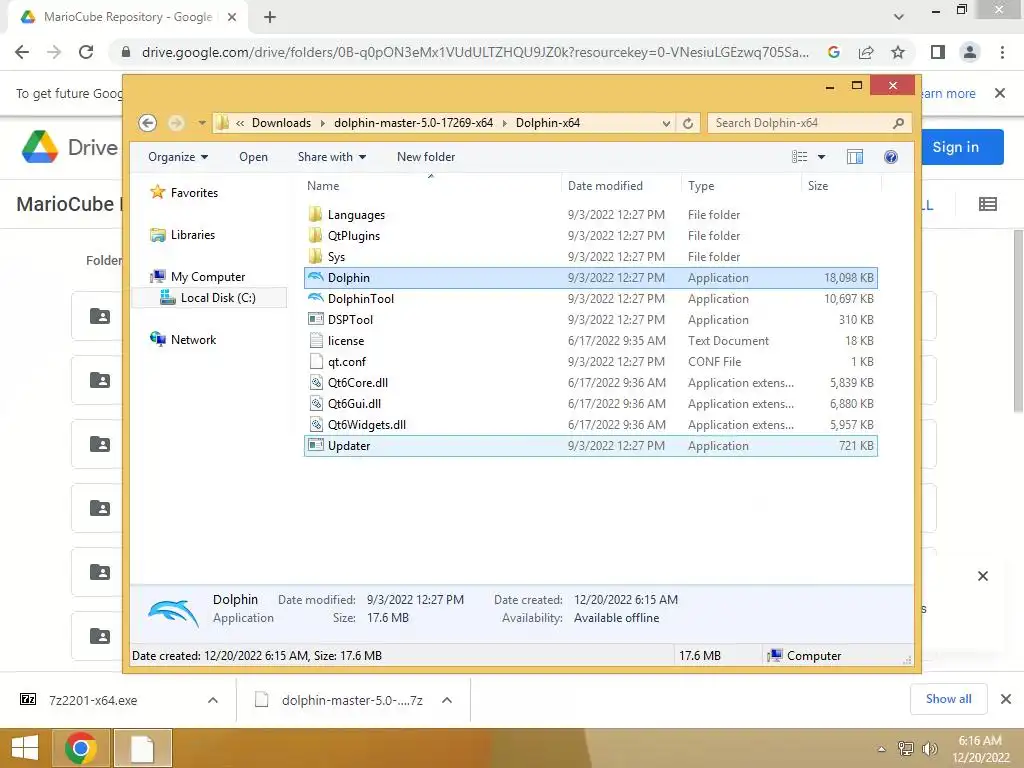This screenshot has height=768, width=1024.
Task: Sort by Type column header
Action: pos(741,185)
